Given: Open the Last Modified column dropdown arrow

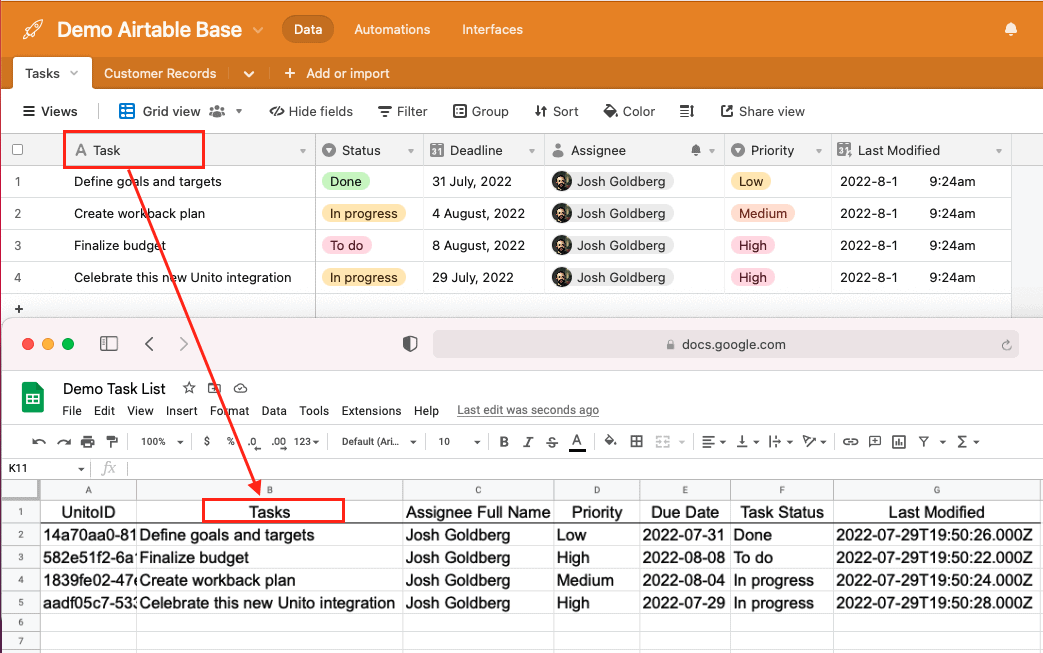Looking at the screenshot, I should pos(998,151).
